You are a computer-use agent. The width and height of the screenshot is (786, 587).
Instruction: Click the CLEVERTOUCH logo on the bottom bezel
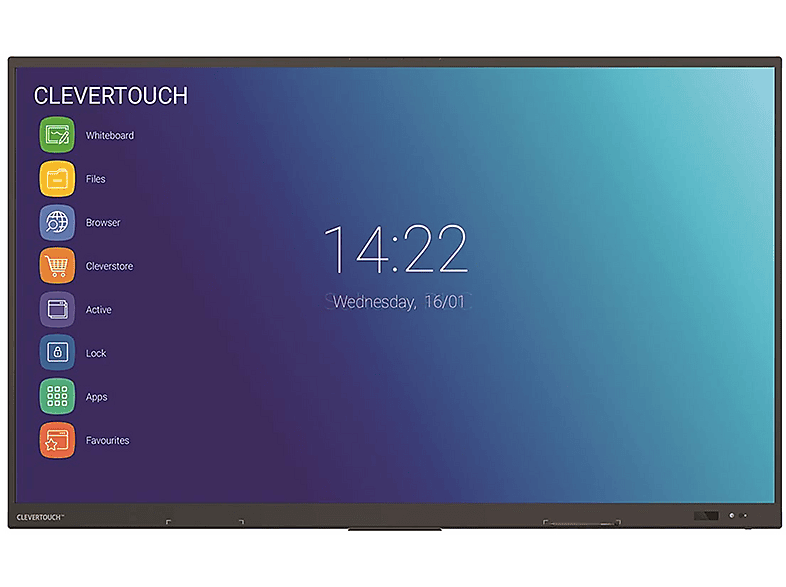coord(40,517)
